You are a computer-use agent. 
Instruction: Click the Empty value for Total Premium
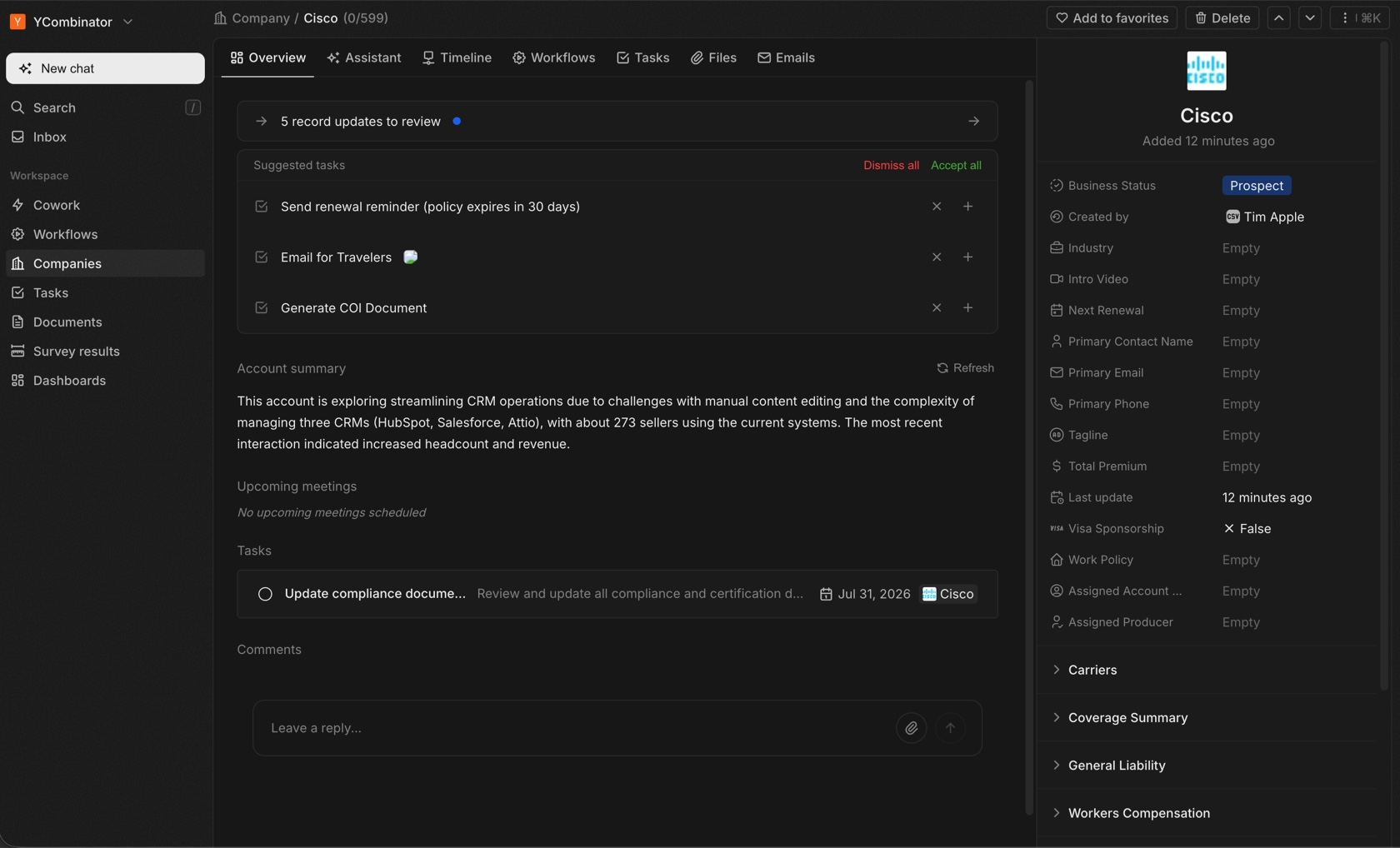[x=1241, y=466]
